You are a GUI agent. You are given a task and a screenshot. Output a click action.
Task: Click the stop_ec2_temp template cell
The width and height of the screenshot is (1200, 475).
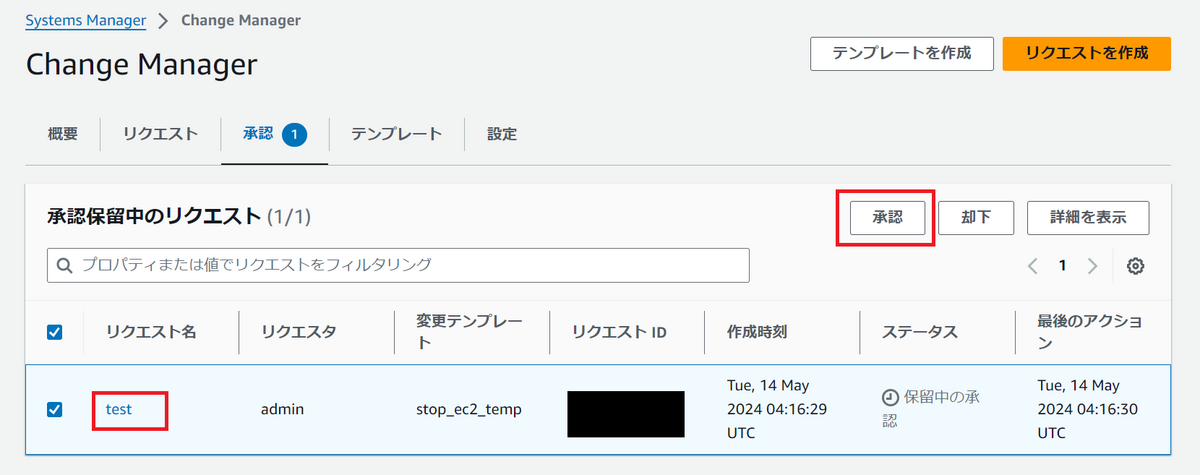468,409
